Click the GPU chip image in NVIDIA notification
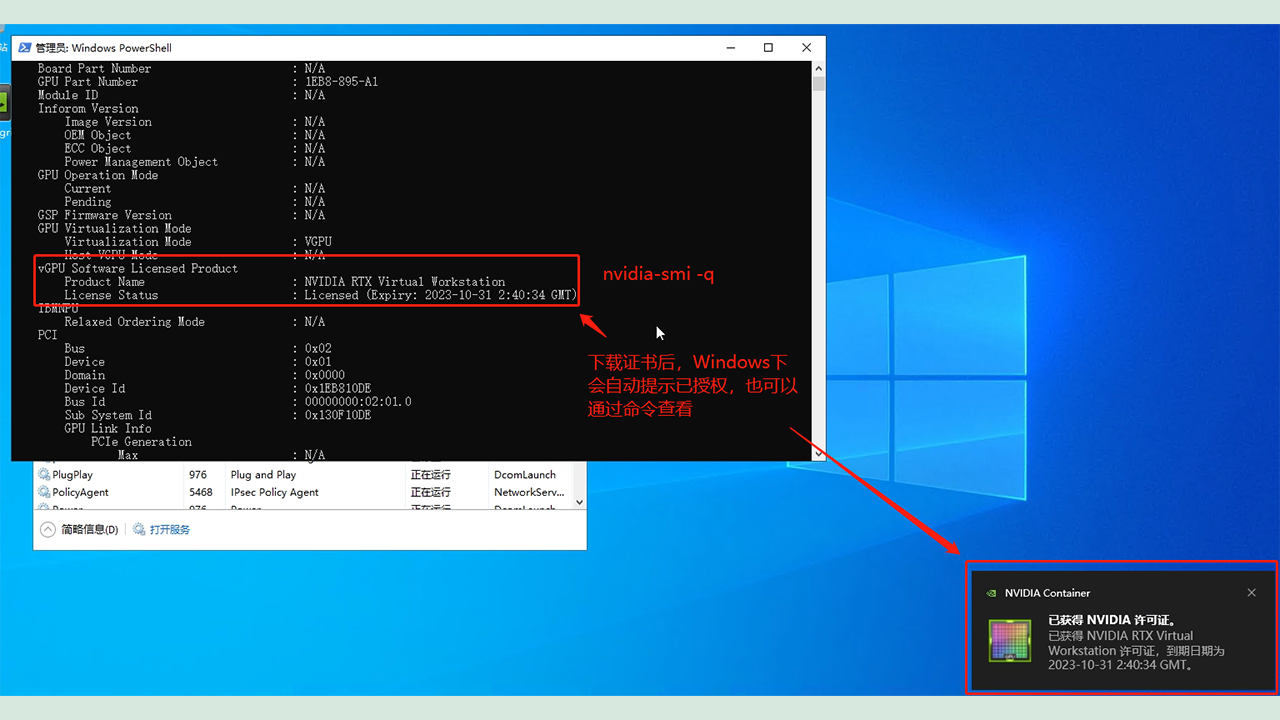 point(1010,641)
